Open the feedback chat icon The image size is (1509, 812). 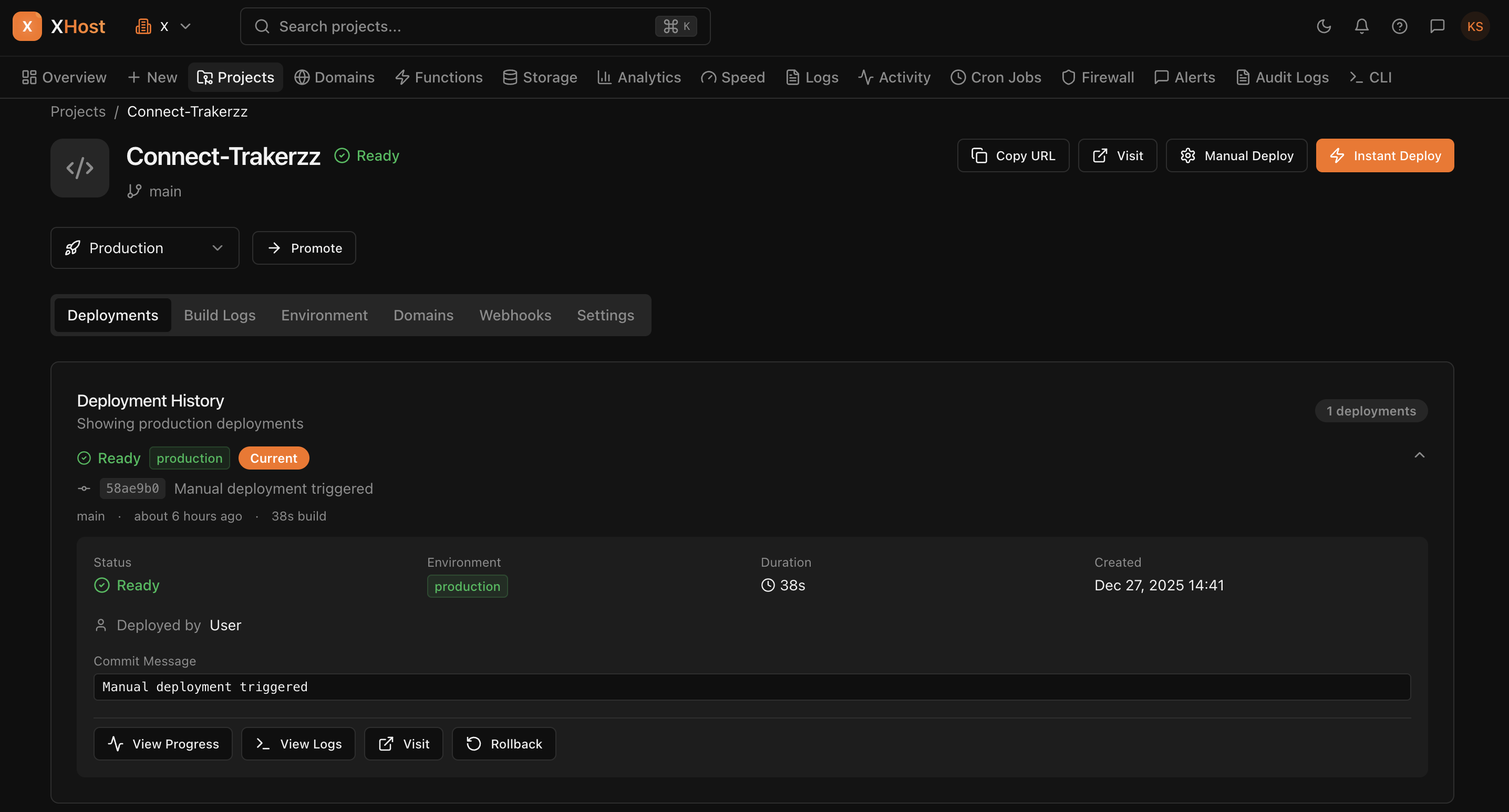1438,26
